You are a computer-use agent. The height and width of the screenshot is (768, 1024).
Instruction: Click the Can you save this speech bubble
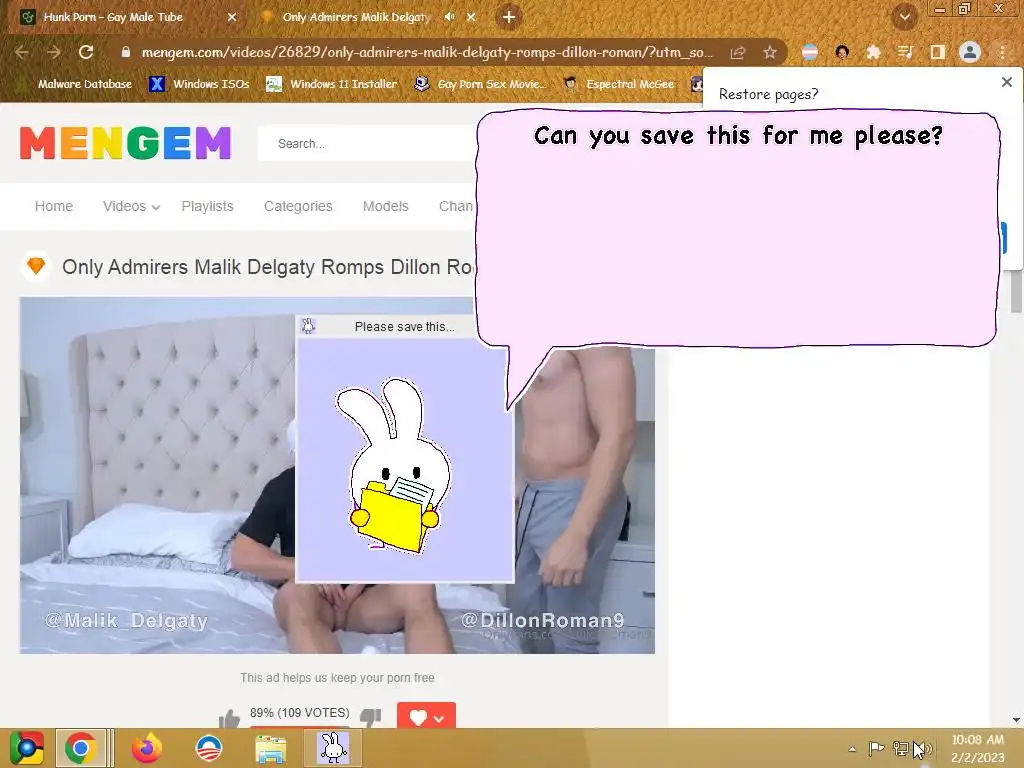pyautogui.click(x=737, y=229)
